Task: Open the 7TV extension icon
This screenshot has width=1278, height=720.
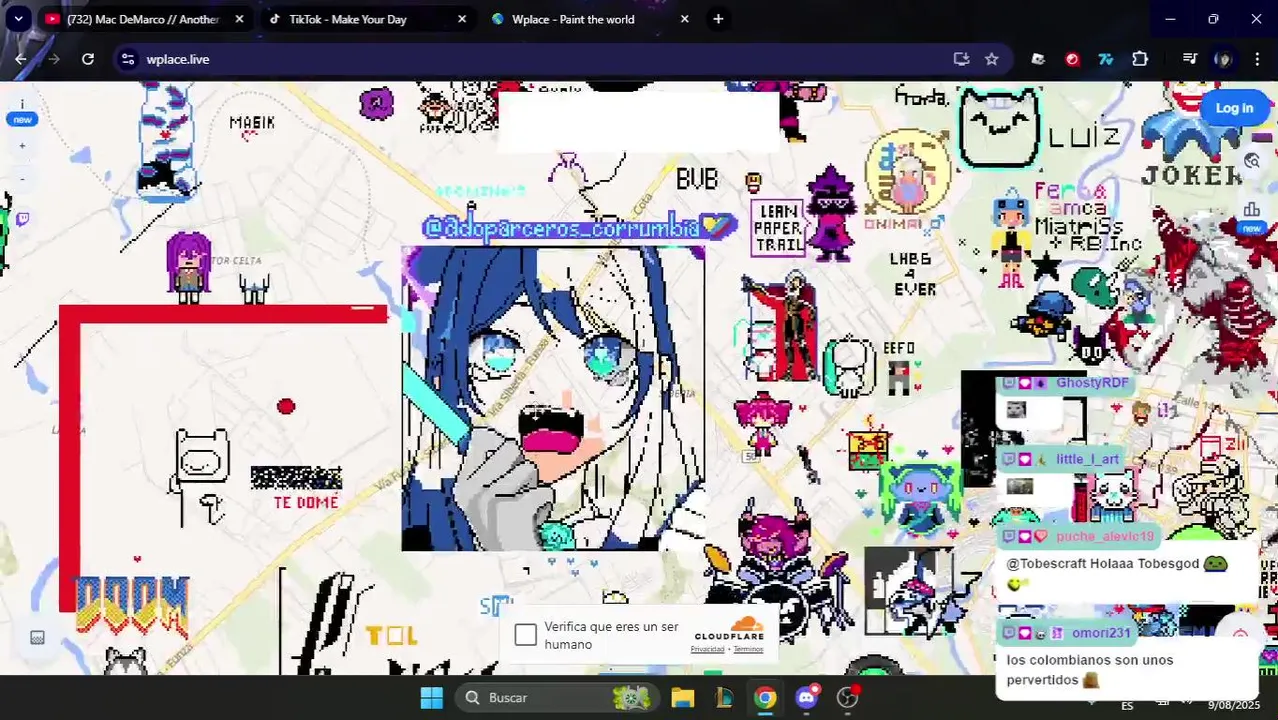Action: click(1106, 59)
